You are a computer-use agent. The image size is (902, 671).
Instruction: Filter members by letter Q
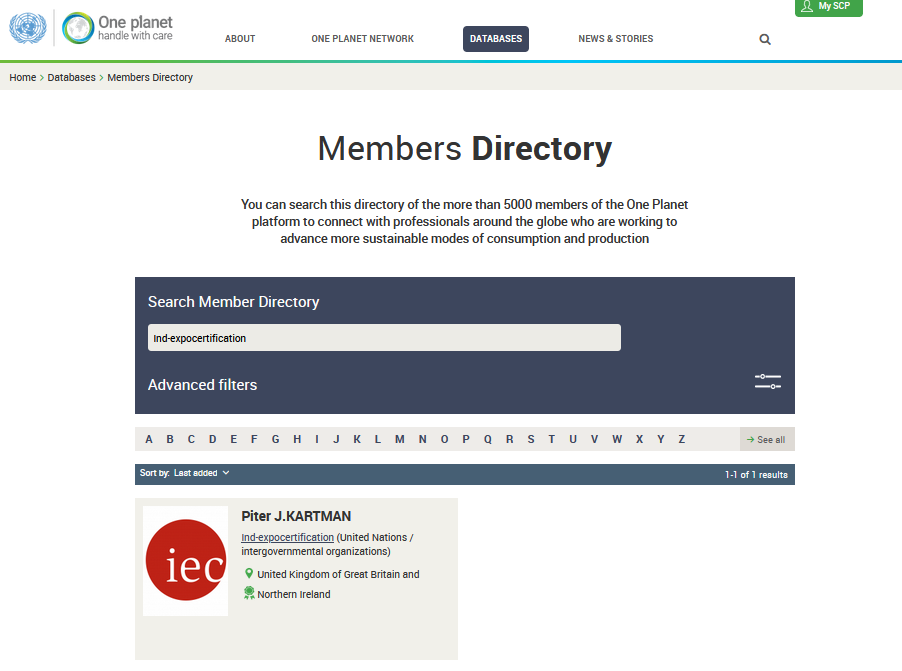coord(488,439)
